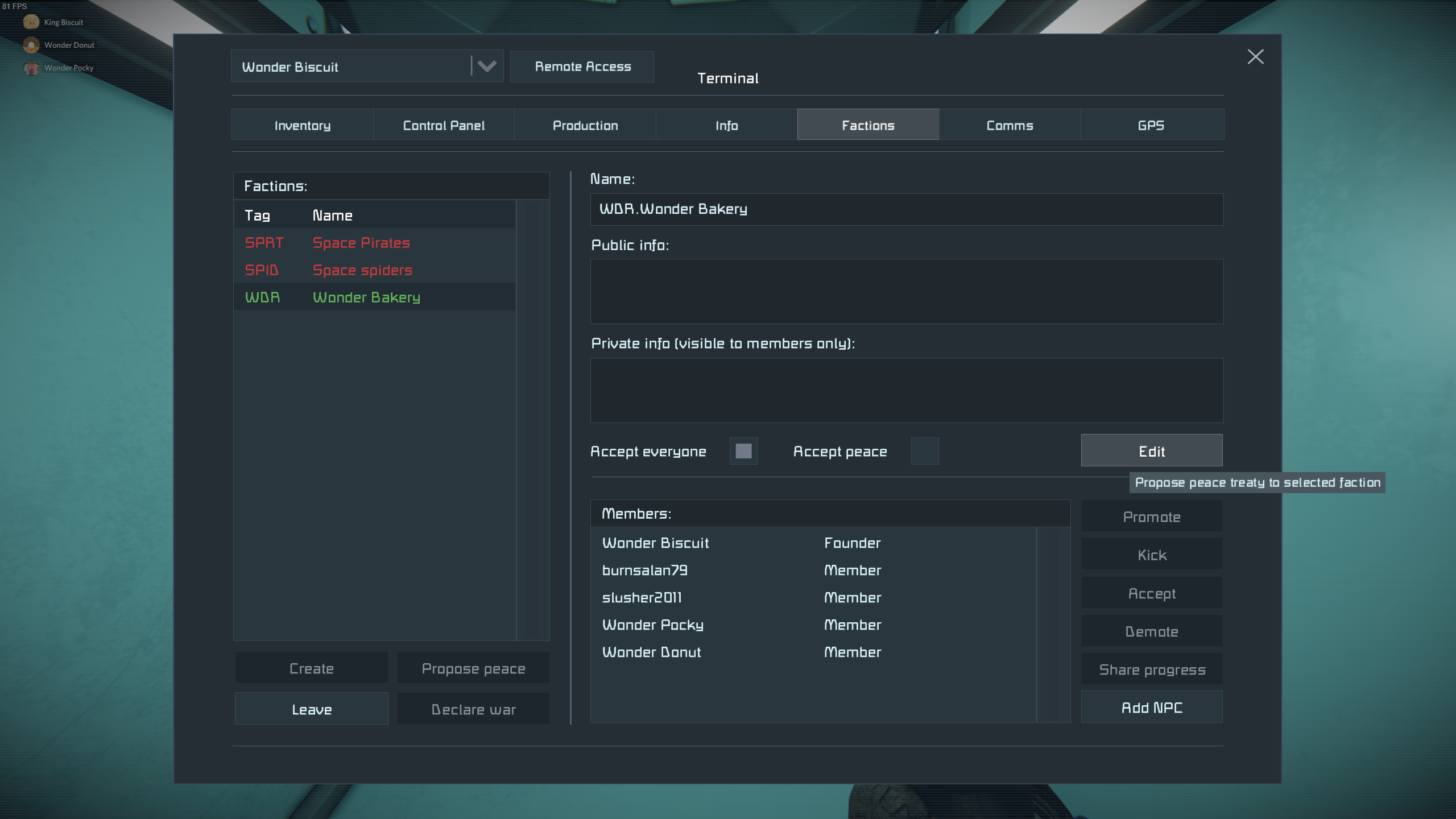The height and width of the screenshot is (819, 1456).
Task: Open the GPS tab
Action: (1151, 125)
